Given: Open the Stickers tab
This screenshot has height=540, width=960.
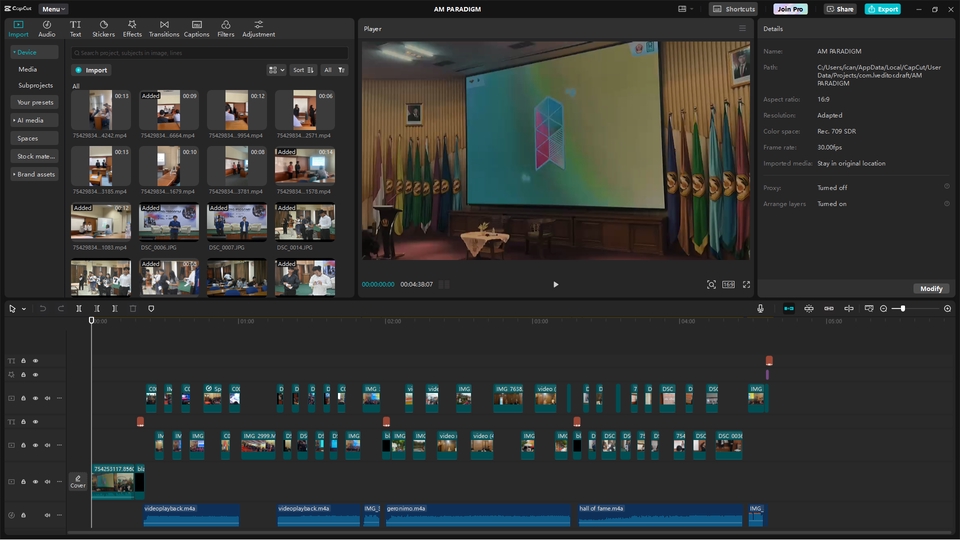Looking at the screenshot, I should tap(103, 29).
